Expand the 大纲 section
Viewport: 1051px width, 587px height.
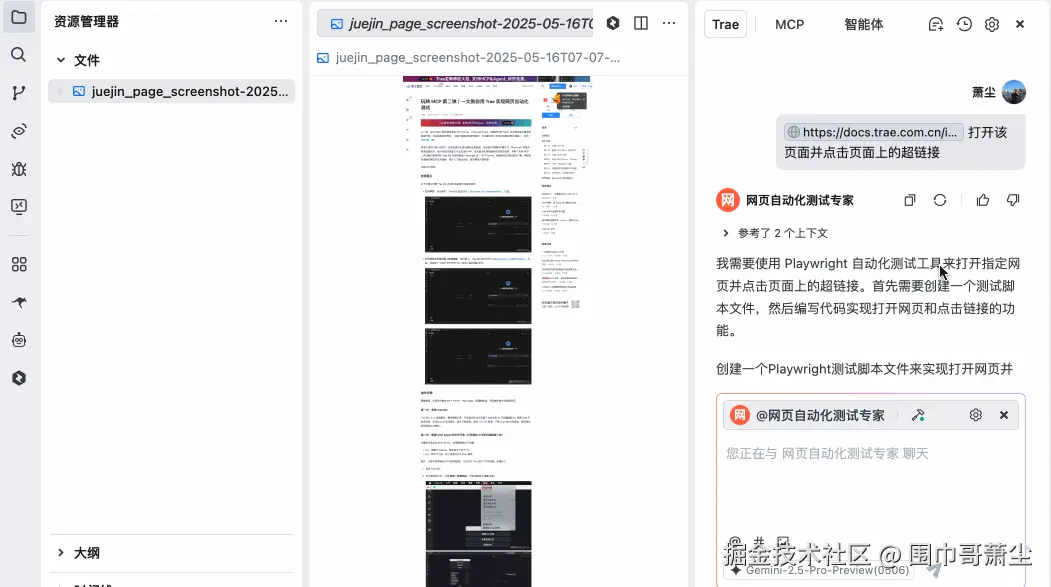tap(60, 553)
